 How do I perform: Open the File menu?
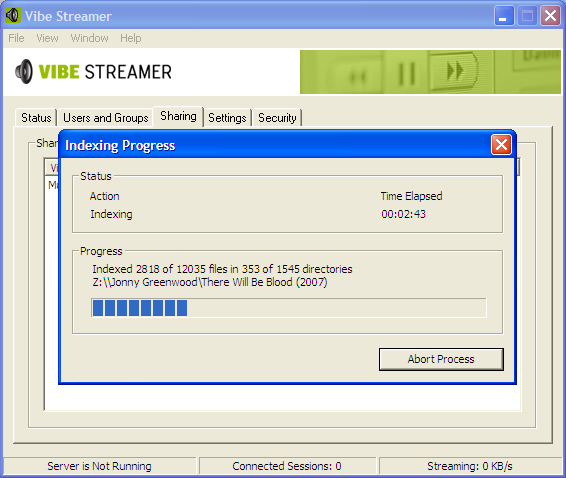[16, 38]
